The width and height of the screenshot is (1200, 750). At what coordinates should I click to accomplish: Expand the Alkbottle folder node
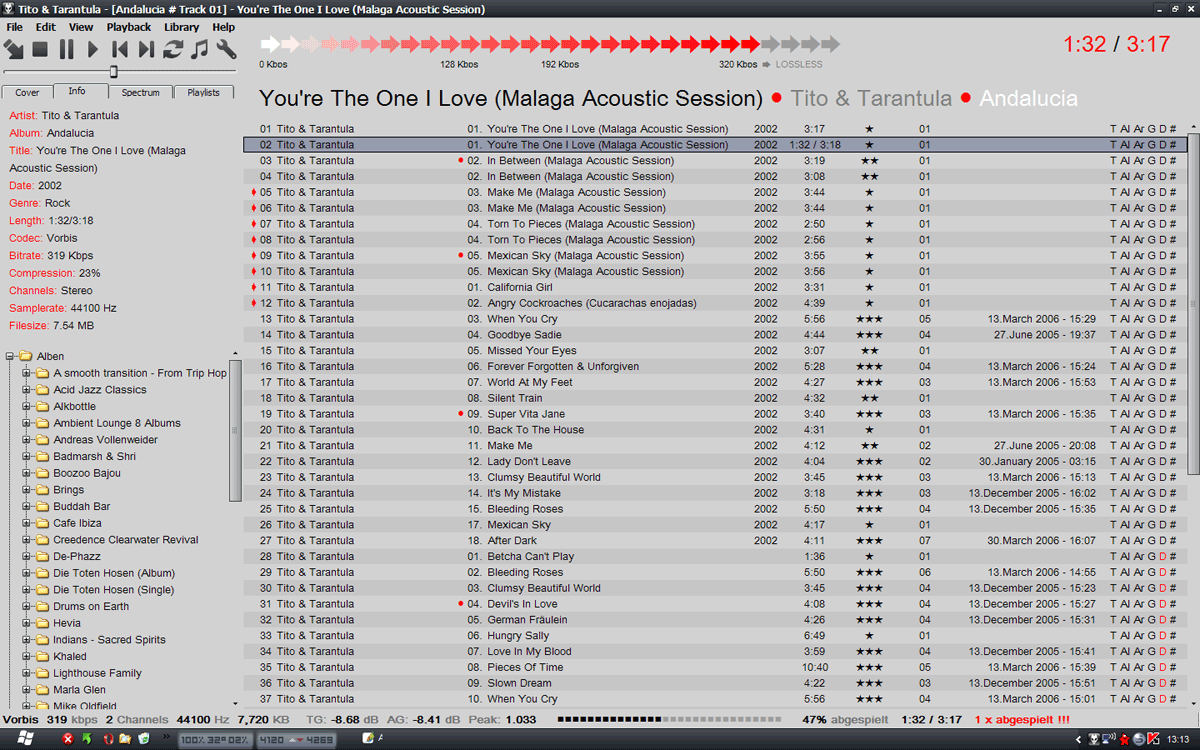27,406
